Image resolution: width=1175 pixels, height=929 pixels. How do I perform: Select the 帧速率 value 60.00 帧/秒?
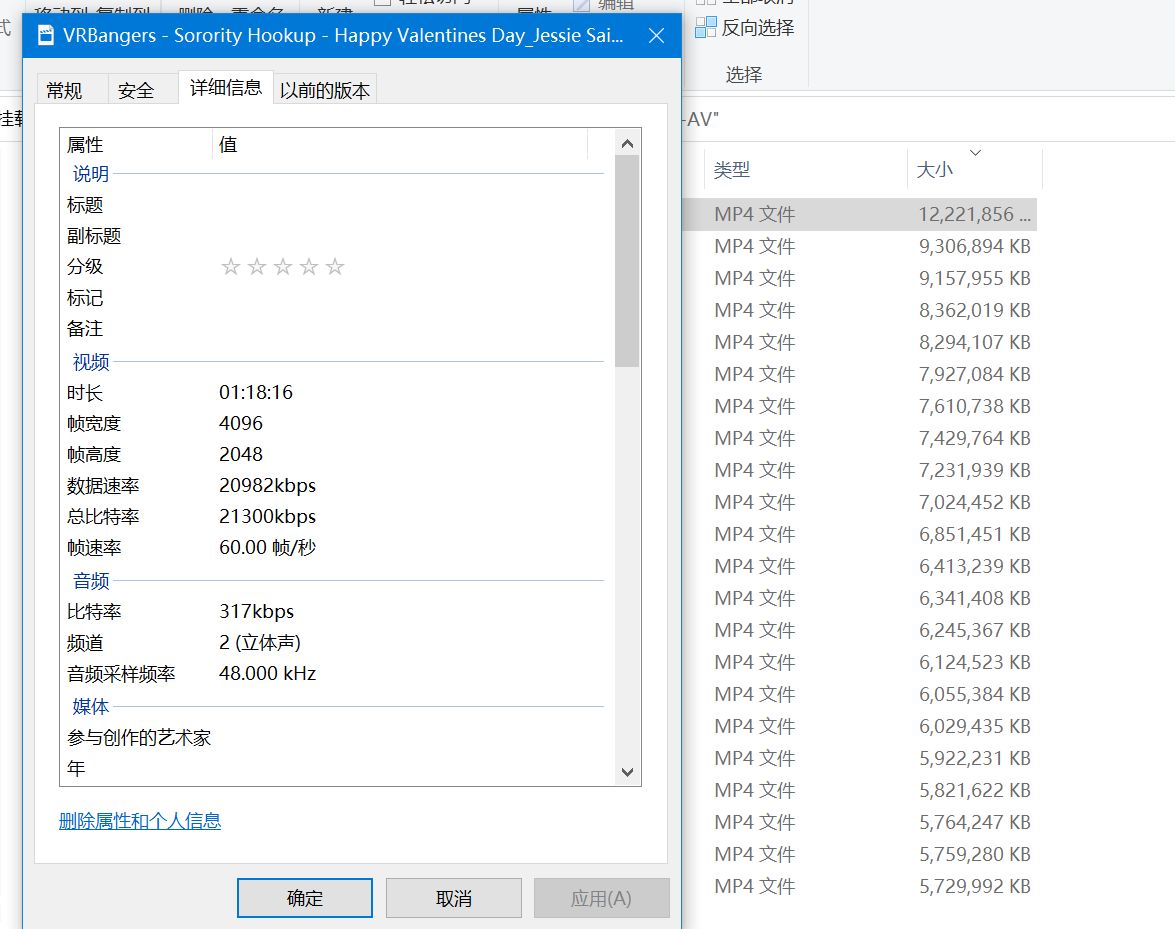[x=268, y=548]
